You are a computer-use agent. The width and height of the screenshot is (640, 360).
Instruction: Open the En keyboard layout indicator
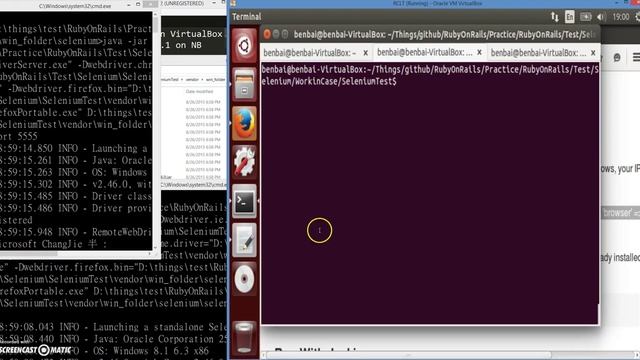coord(569,17)
